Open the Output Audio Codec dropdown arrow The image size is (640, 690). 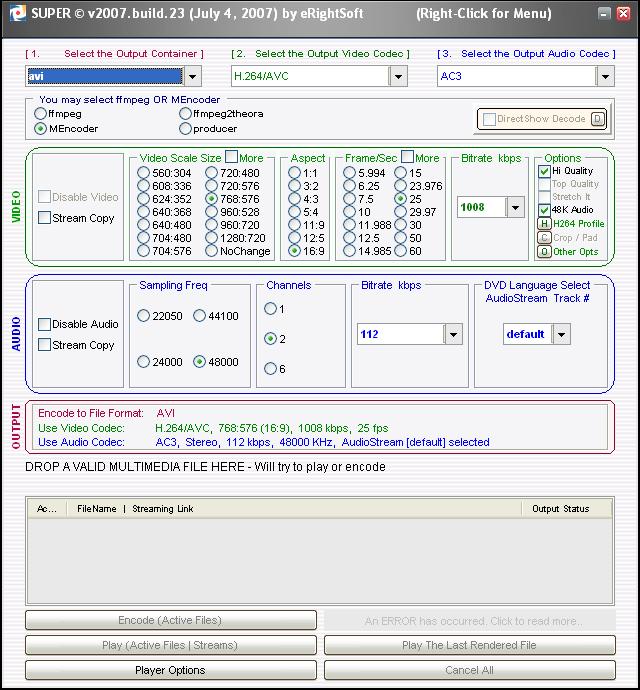[x=605, y=77]
